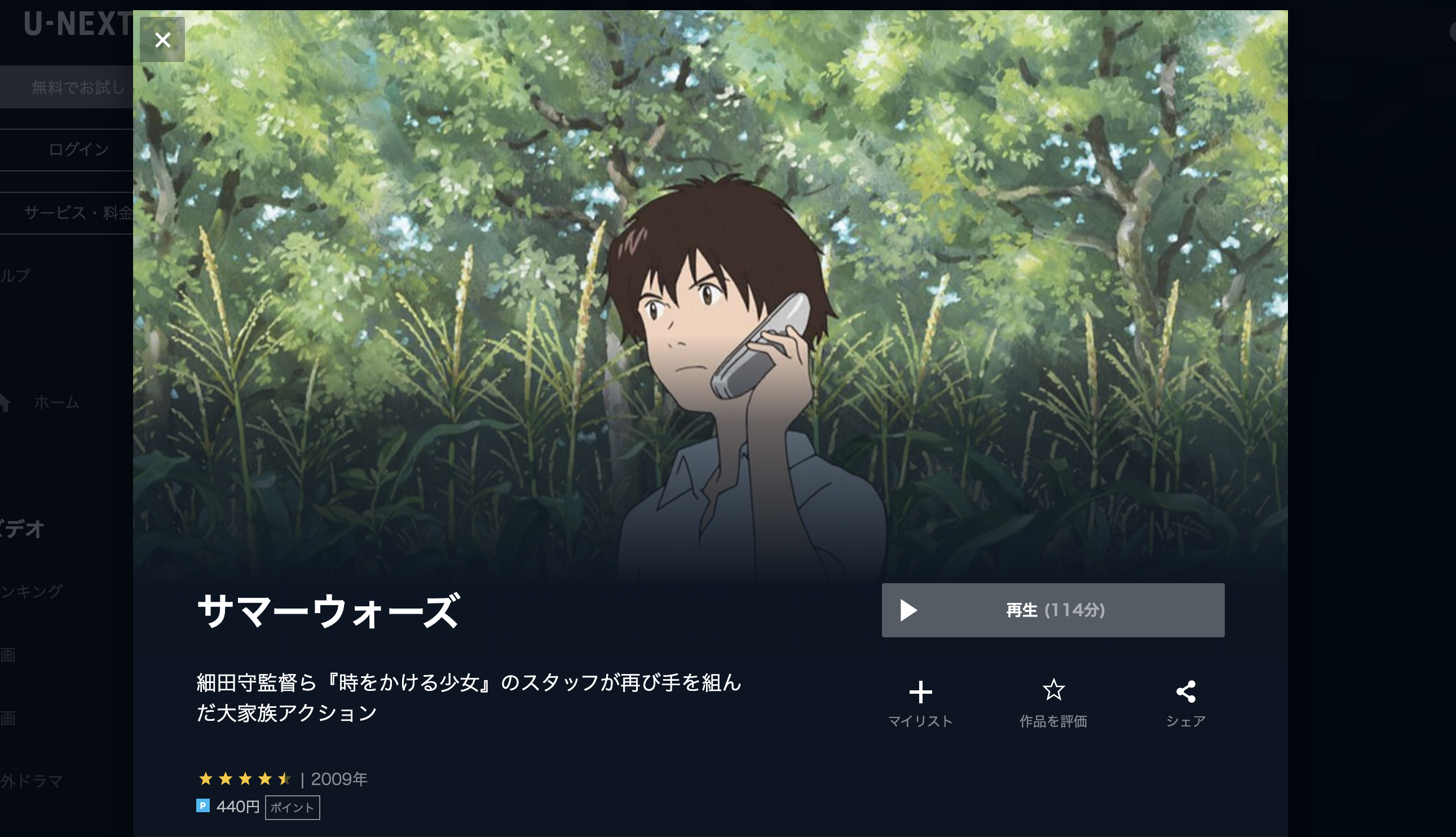Click the マイリスト label
The height and width of the screenshot is (837, 1456).
coord(920,721)
